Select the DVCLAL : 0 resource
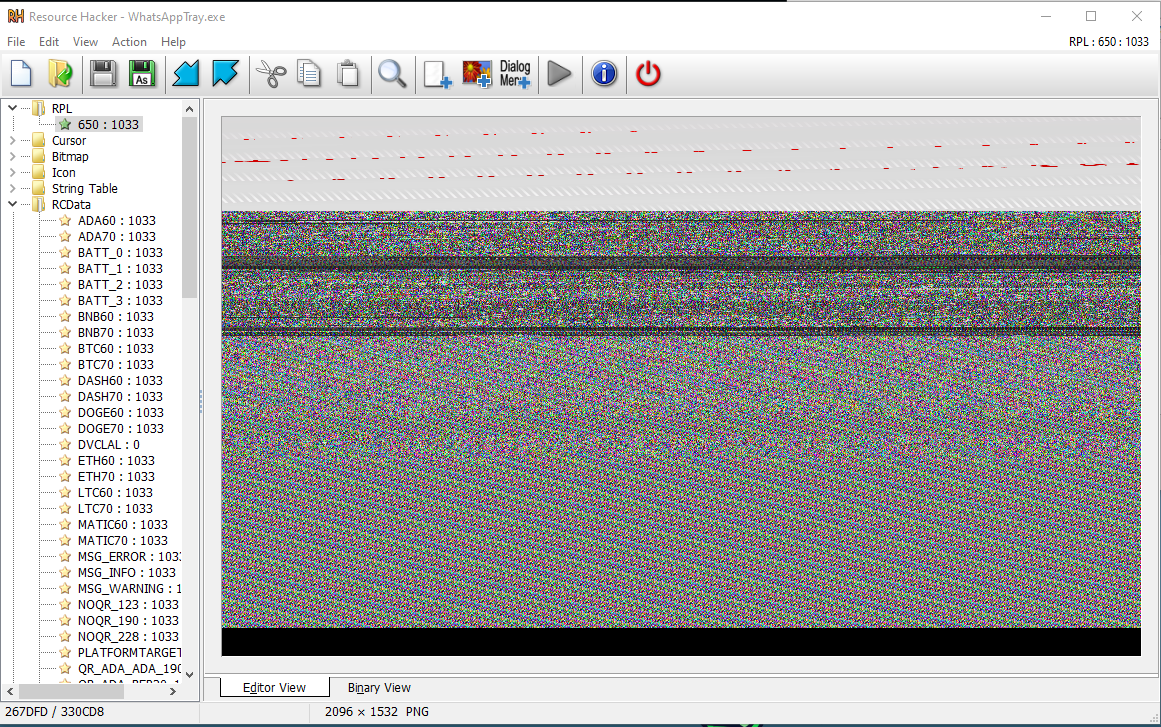This screenshot has height=727, width=1161. (x=109, y=445)
